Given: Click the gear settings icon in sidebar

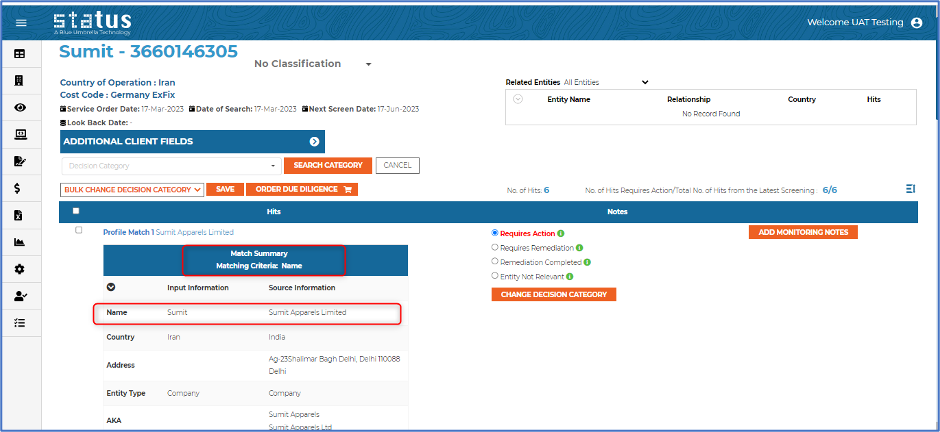Looking at the screenshot, I should pyautogui.click(x=19, y=269).
